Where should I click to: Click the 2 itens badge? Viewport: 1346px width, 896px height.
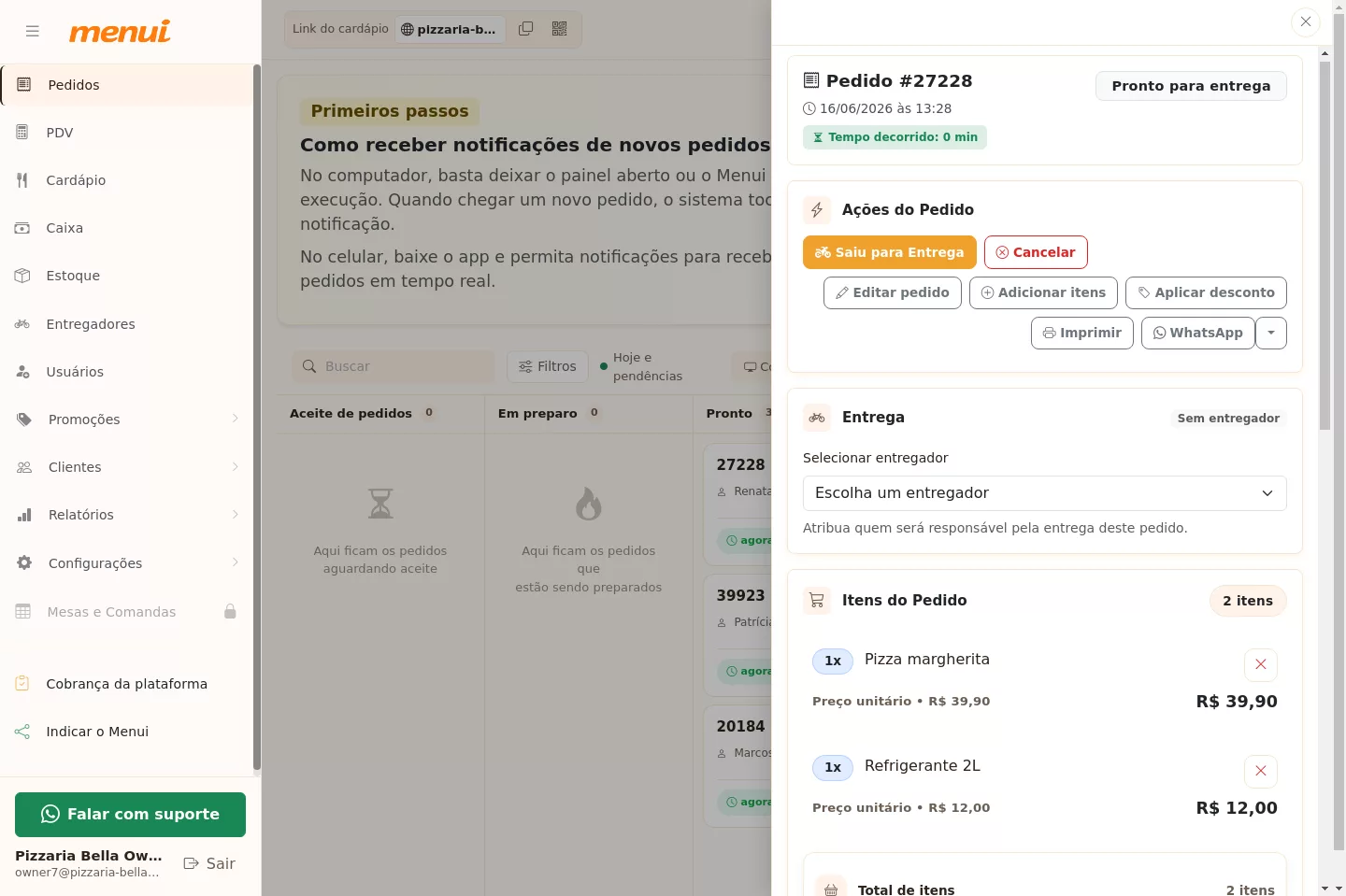click(1248, 601)
